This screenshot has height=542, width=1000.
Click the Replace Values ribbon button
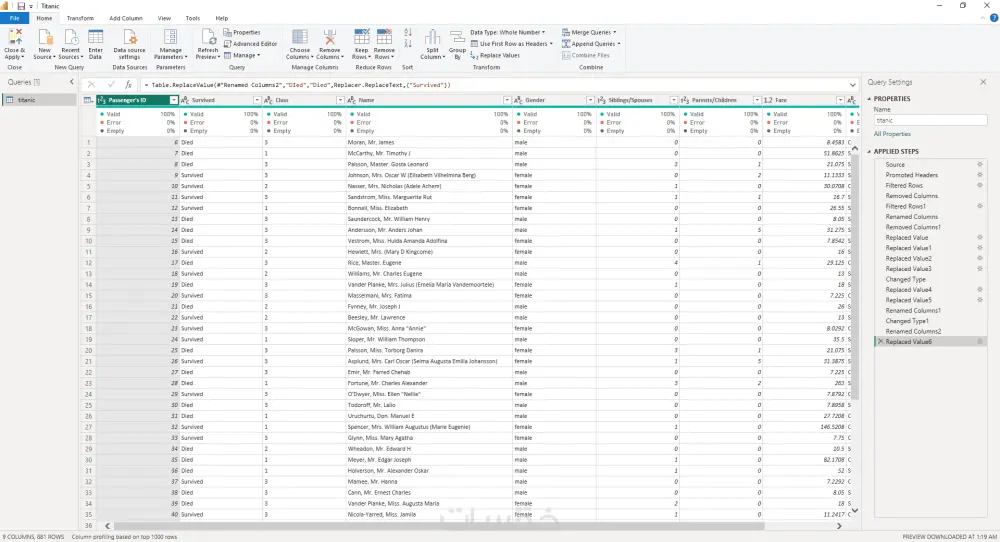click(x=495, y=55)
